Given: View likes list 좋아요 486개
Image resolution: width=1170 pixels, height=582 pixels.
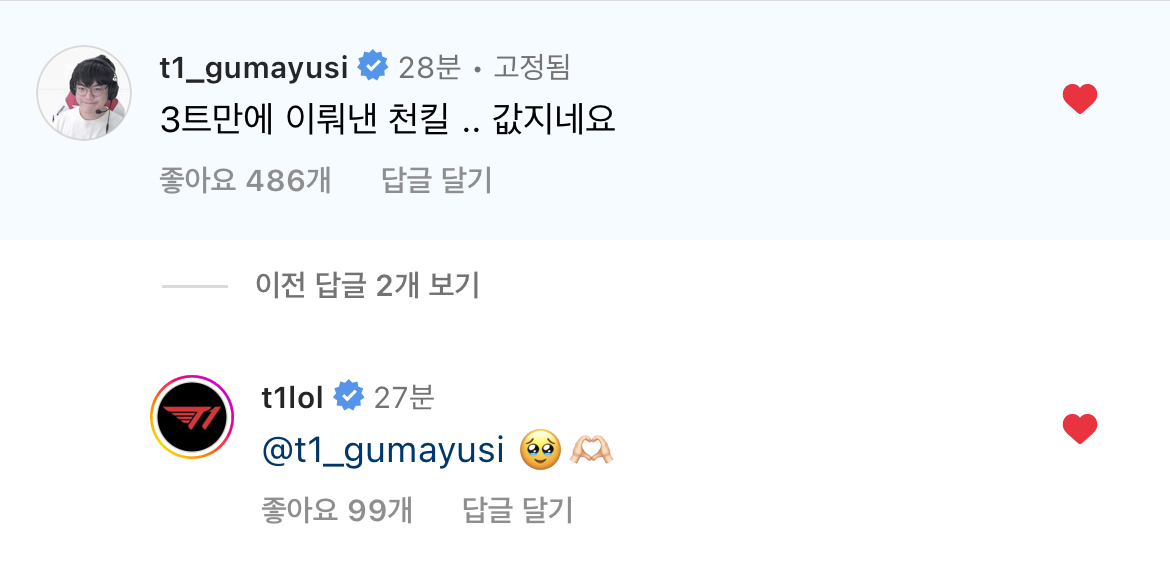Looking at the screenshot, I should coord(245,180).
